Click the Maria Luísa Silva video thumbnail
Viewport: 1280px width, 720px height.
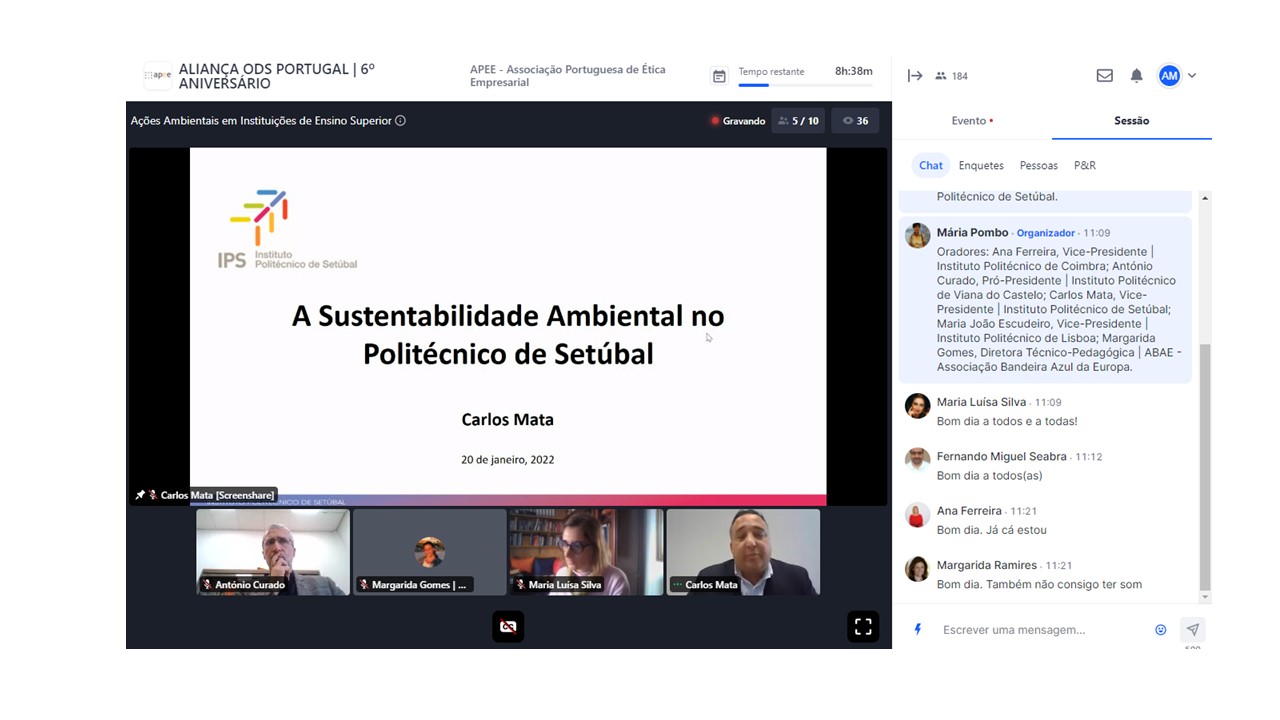tap(586, 552)
